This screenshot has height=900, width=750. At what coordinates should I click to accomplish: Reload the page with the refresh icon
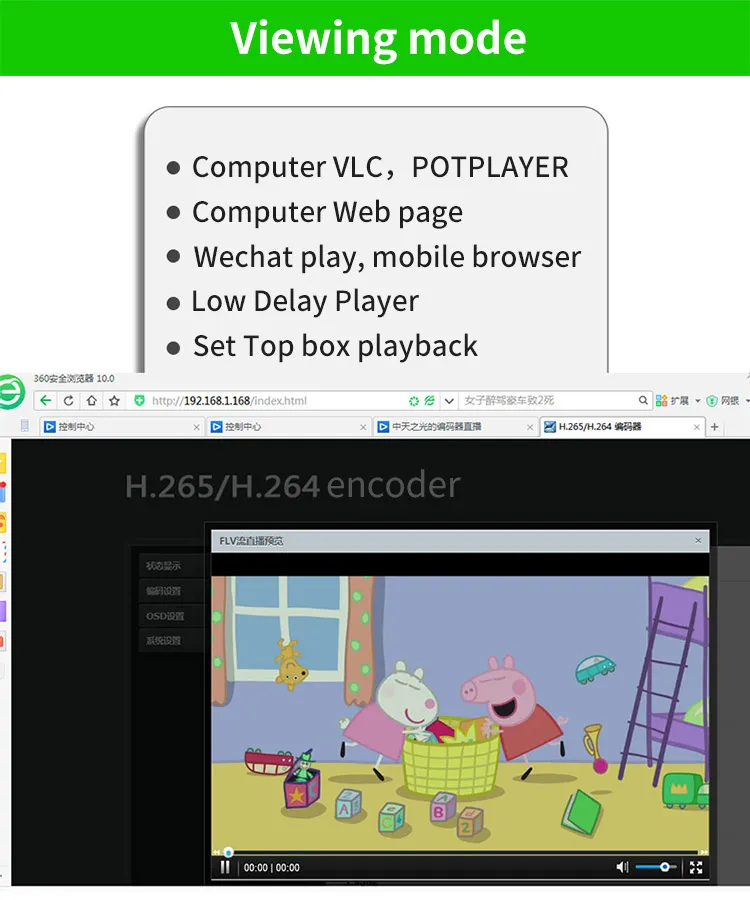click(68, 401)
